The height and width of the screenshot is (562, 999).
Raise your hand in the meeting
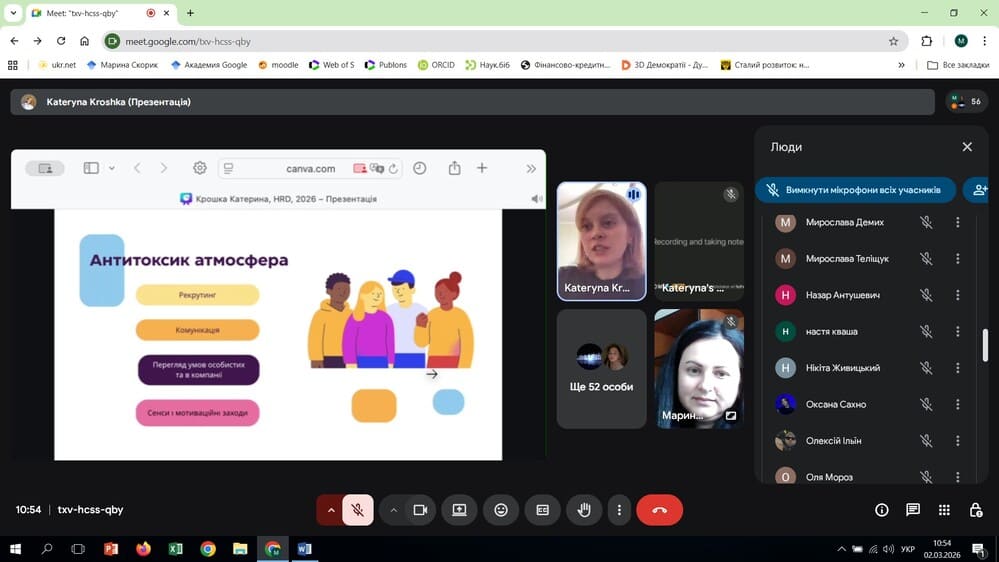(x=584, y=510)
